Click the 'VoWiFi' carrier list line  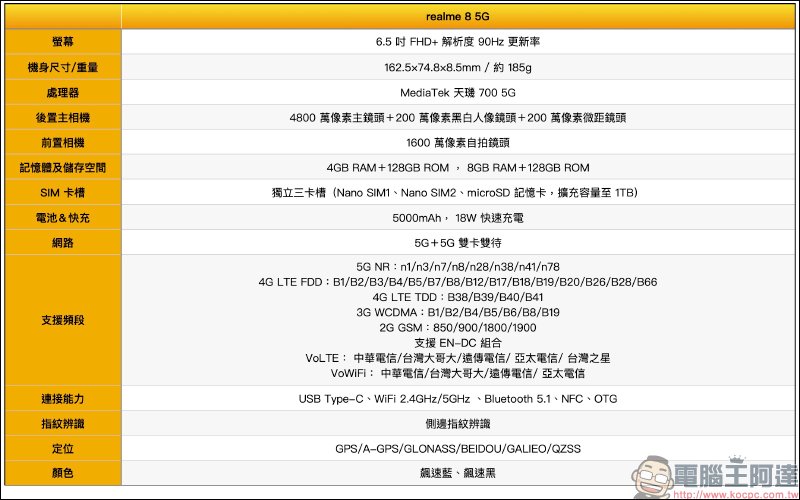[458, 373]
